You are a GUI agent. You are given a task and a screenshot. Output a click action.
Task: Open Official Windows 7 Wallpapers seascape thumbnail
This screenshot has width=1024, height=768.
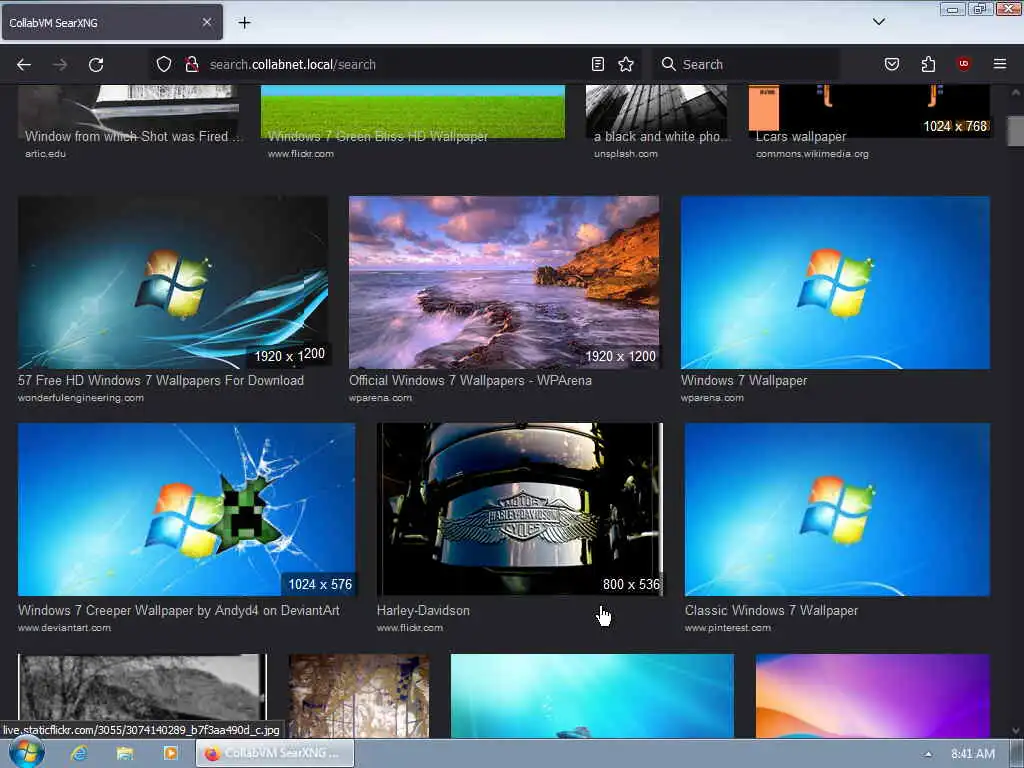(504, 282)
